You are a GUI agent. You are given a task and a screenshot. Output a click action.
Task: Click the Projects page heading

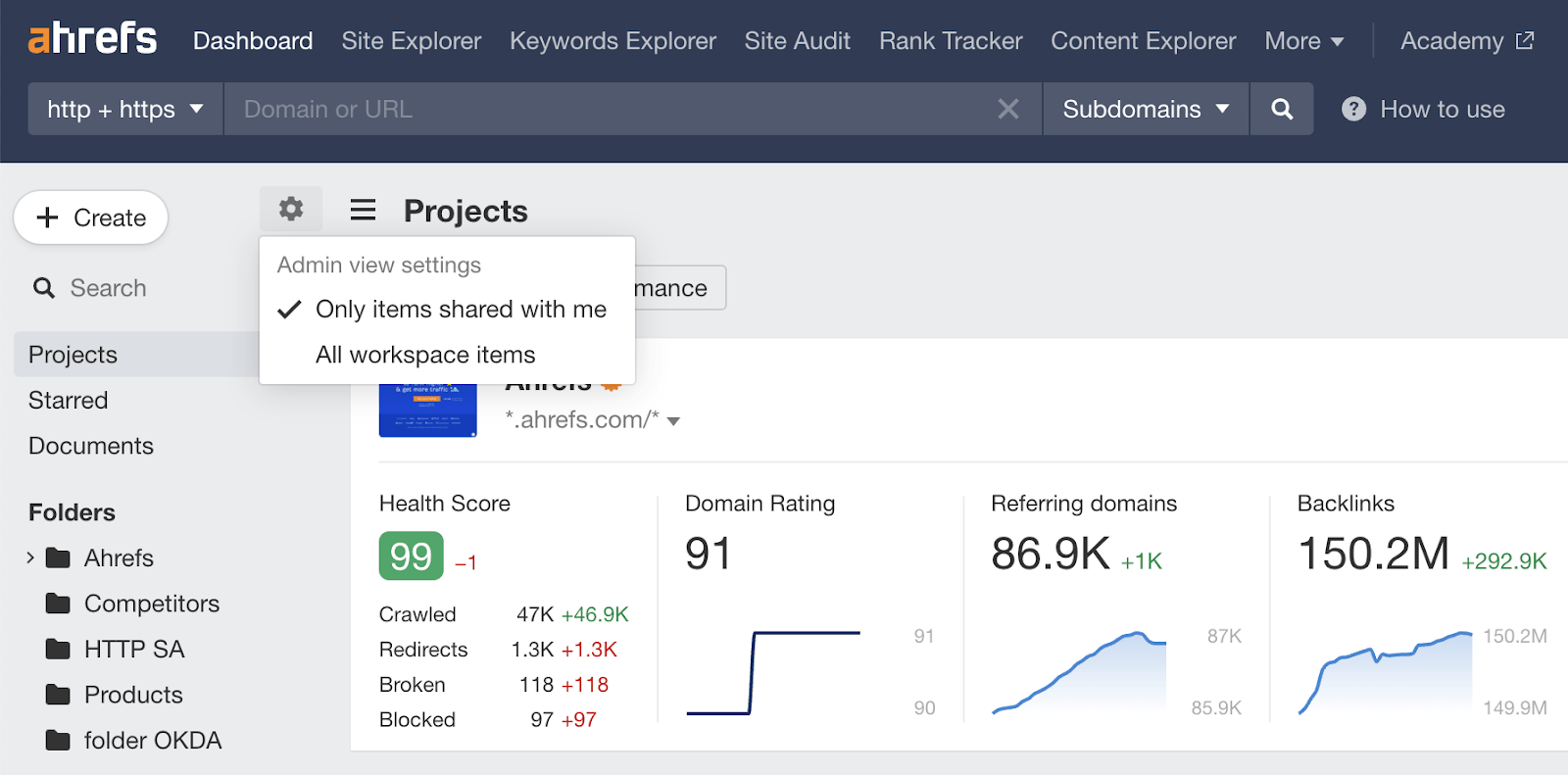coord(465,211)
